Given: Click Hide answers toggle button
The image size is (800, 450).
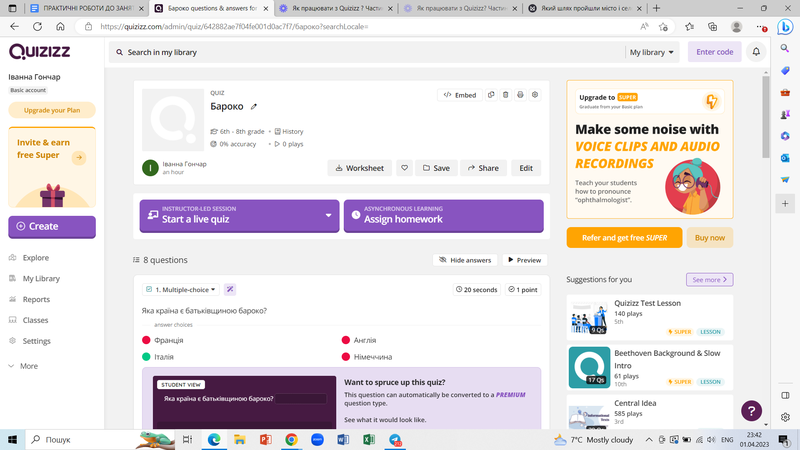Looking at the screenshot, I should [465, 260].
